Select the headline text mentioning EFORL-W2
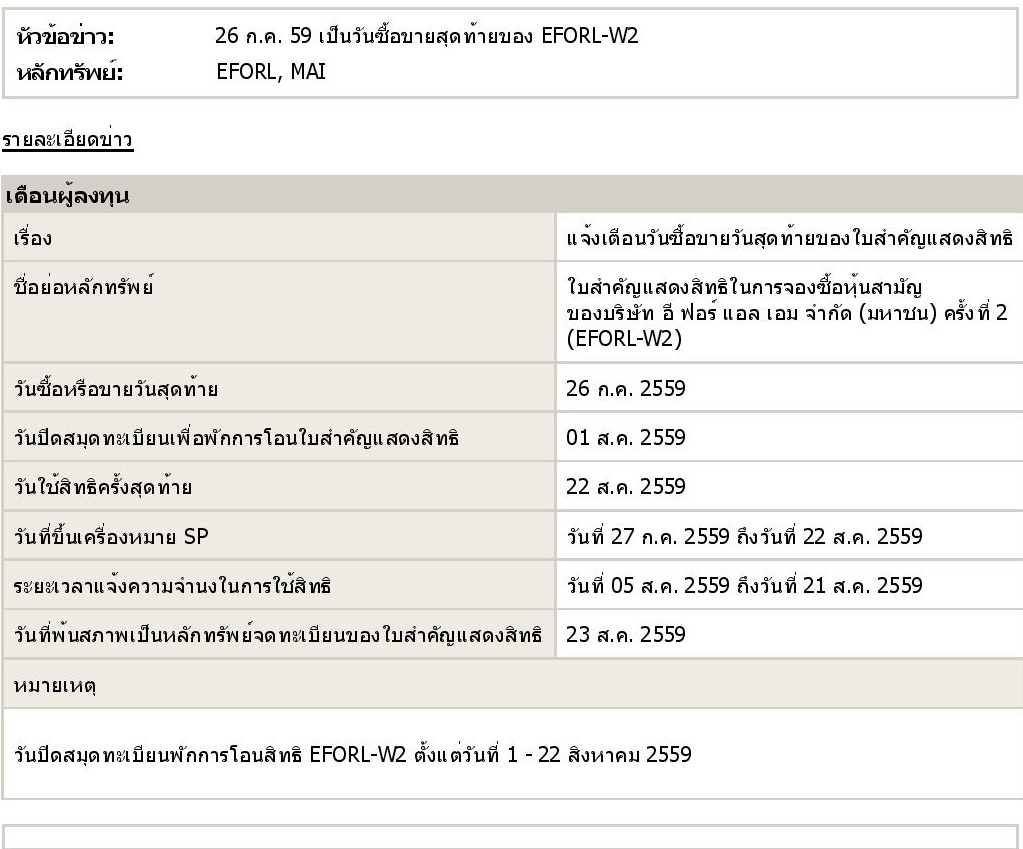The height and width of the screenshot is (849, 1023). (427, 36)
